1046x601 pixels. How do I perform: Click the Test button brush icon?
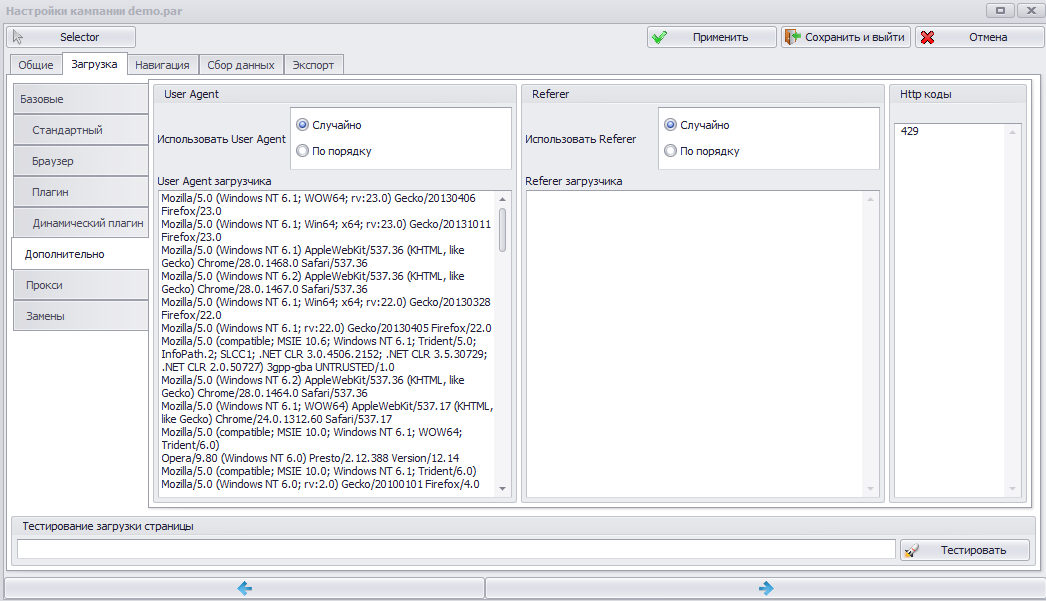911,550
